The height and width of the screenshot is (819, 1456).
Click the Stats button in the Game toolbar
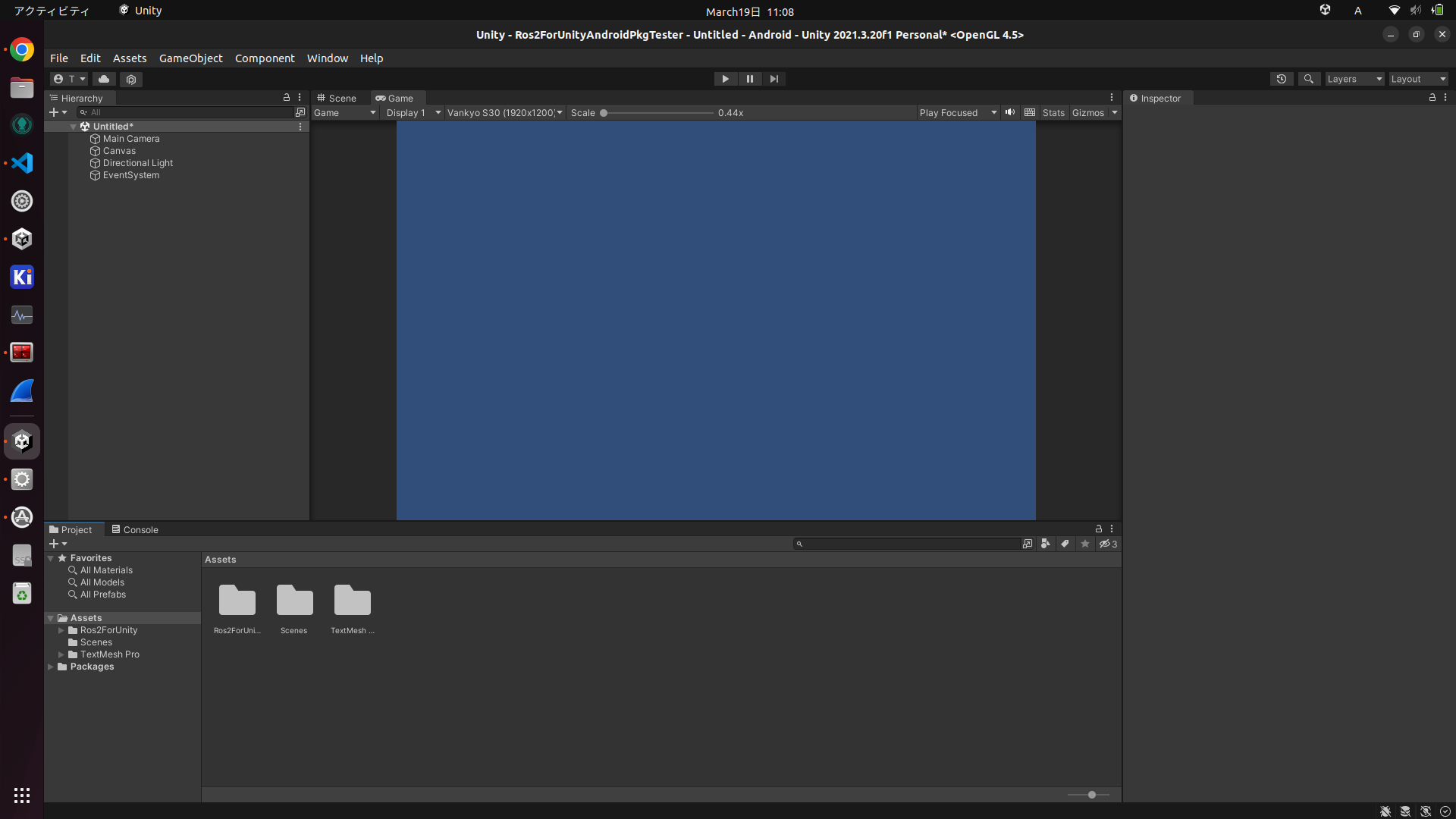point(1053,112)
